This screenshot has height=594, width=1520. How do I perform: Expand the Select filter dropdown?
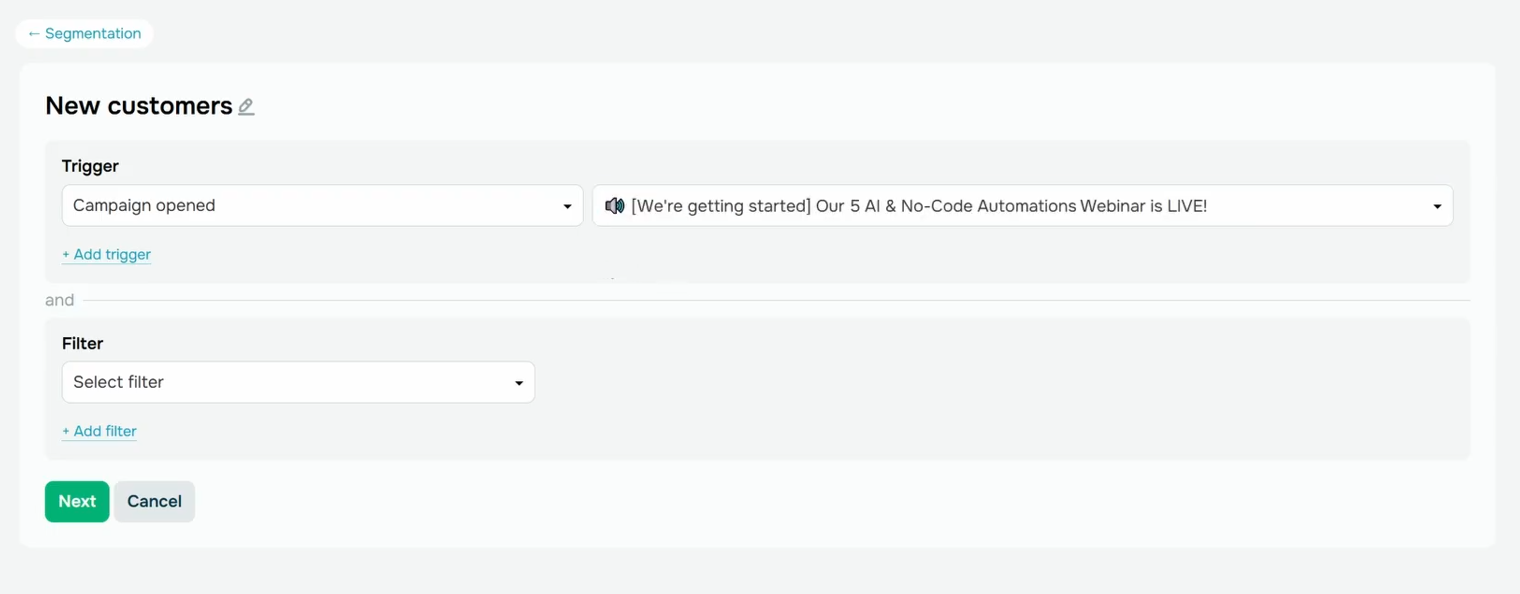(298, 382)
